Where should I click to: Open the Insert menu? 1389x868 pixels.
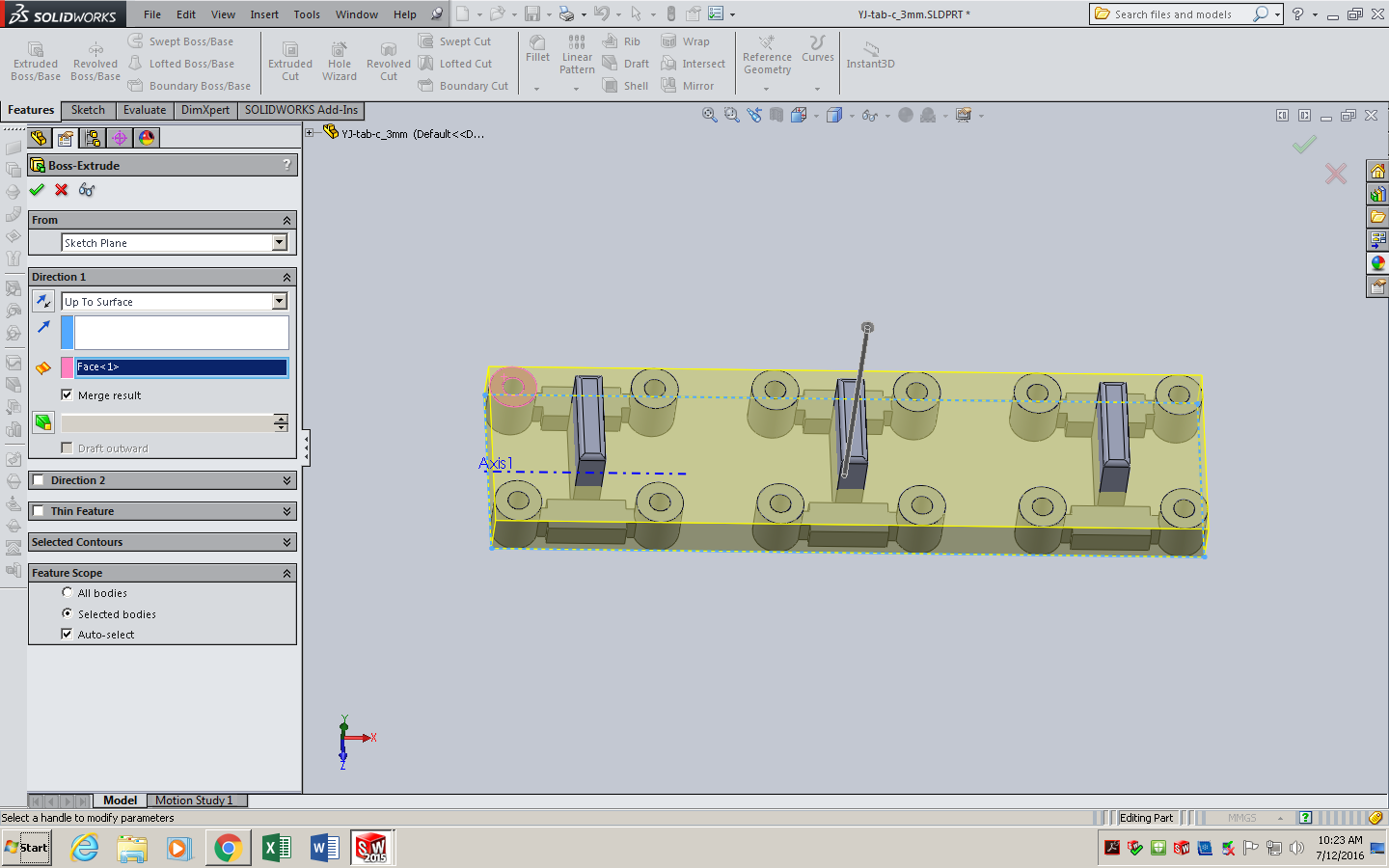[x=264, y=14]
